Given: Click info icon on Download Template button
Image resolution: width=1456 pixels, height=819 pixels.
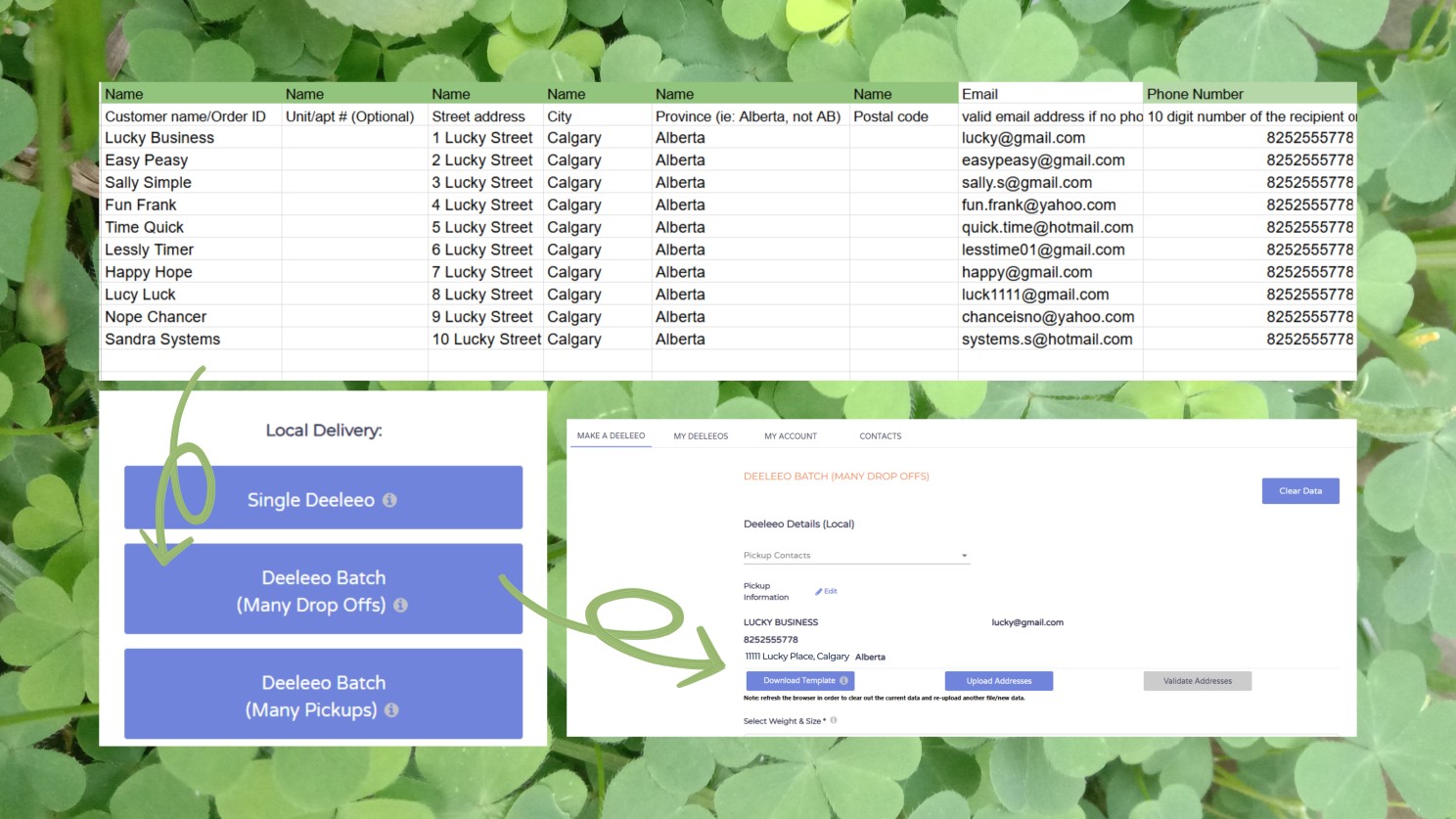Looking at the screenshot, I should click(x=843, y=681).
